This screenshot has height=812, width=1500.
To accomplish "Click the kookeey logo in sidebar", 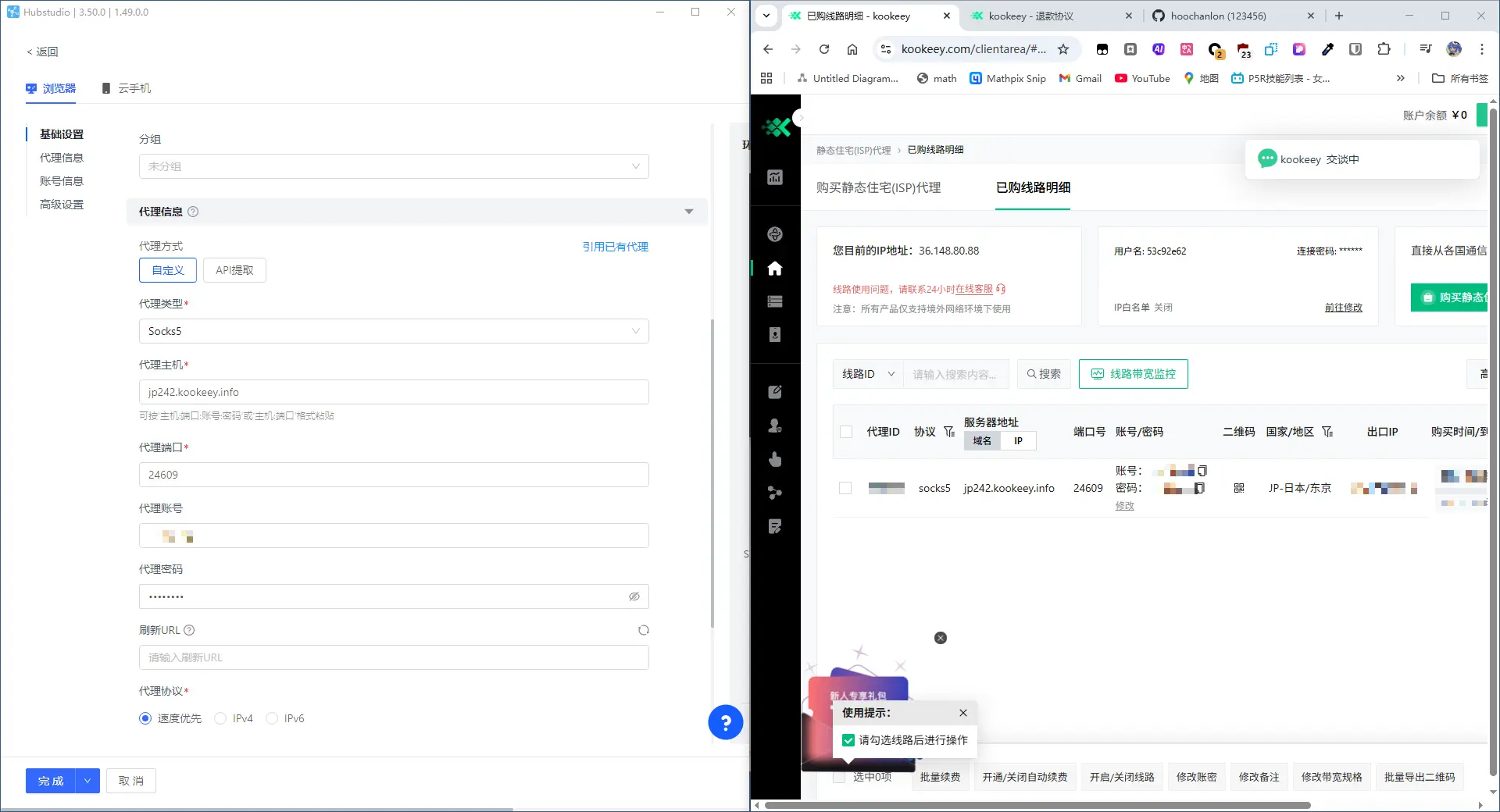I will pos(776,126).
